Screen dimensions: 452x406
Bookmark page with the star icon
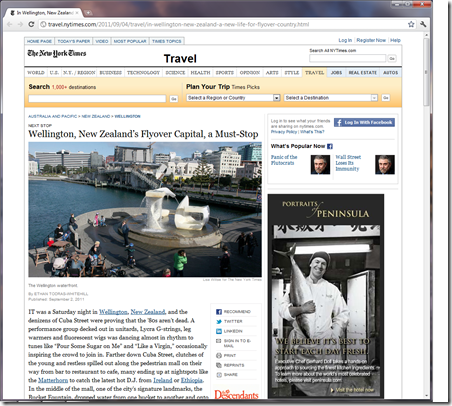point(411,24)
